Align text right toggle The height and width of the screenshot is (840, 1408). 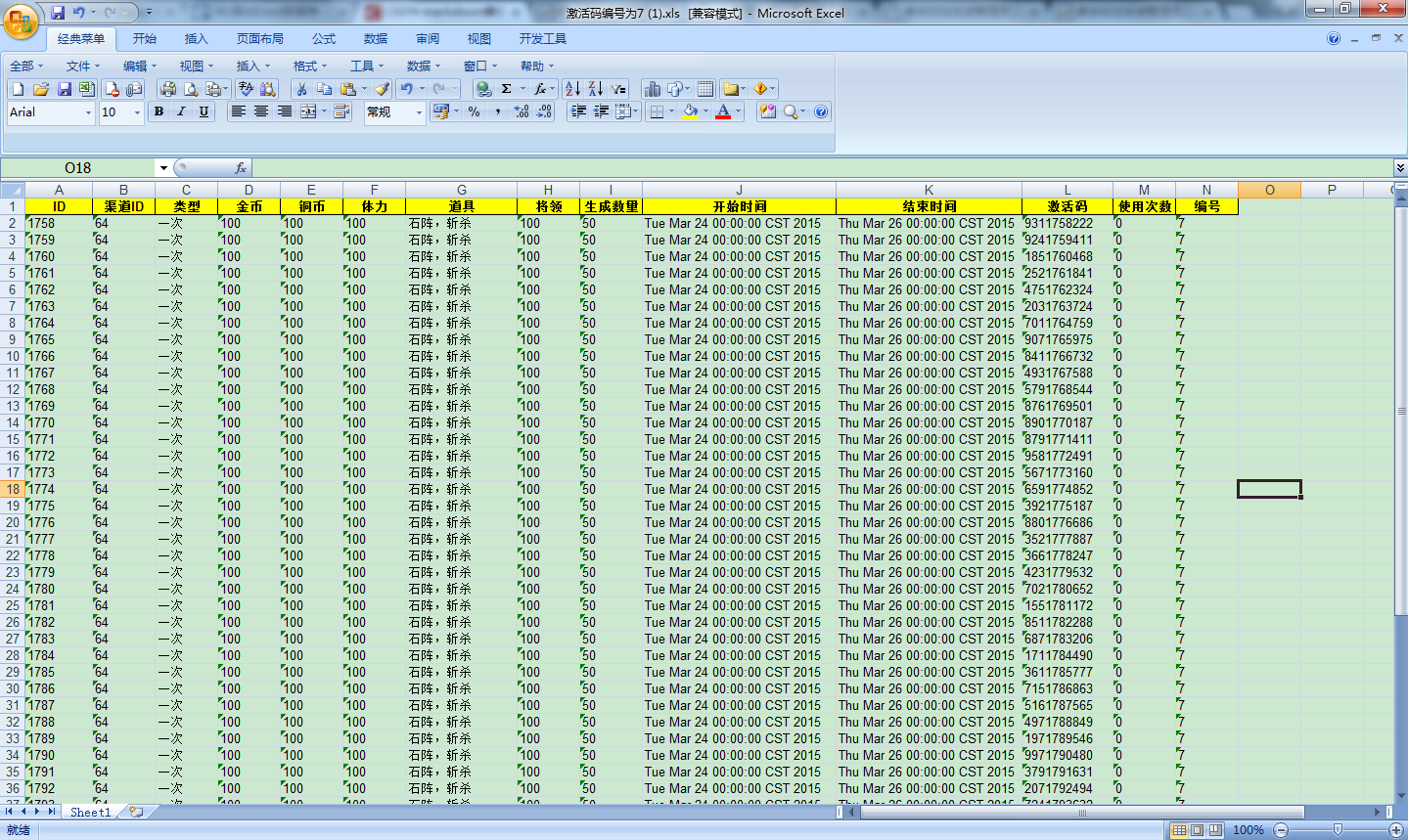[x=285, y=112]
